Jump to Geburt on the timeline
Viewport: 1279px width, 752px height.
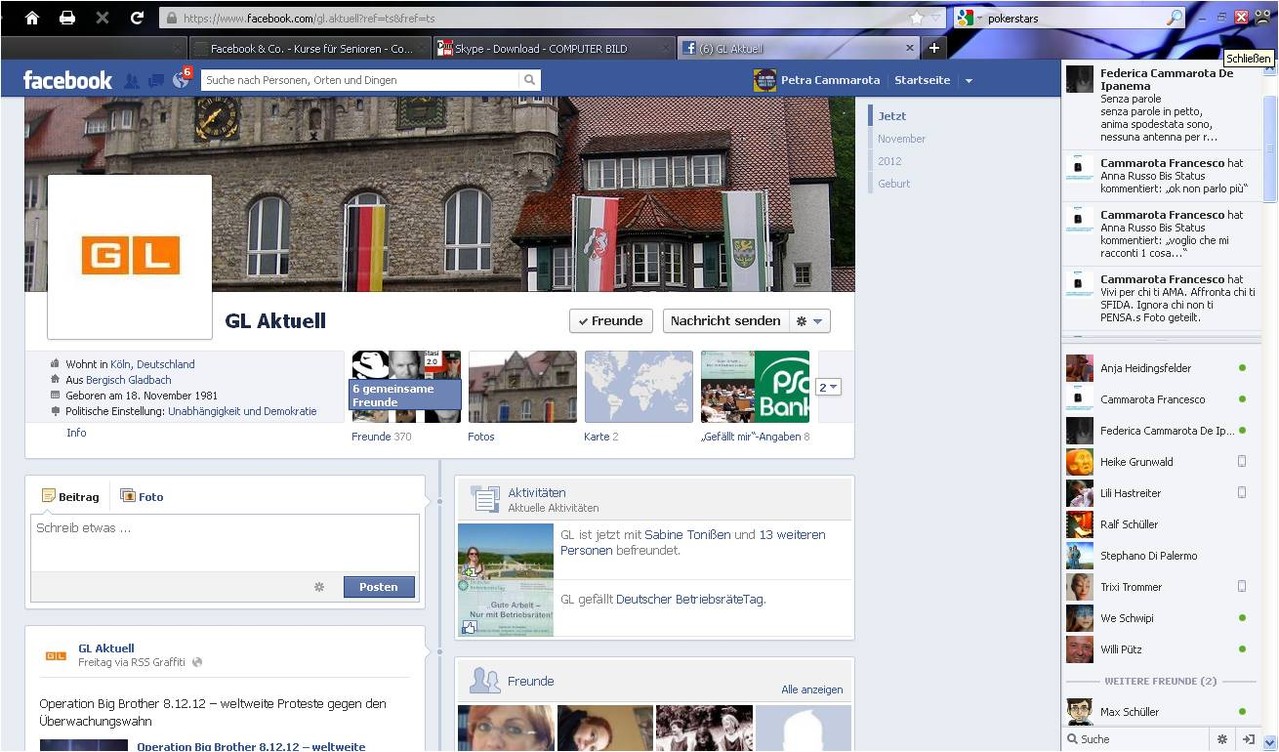coord(894,184)
